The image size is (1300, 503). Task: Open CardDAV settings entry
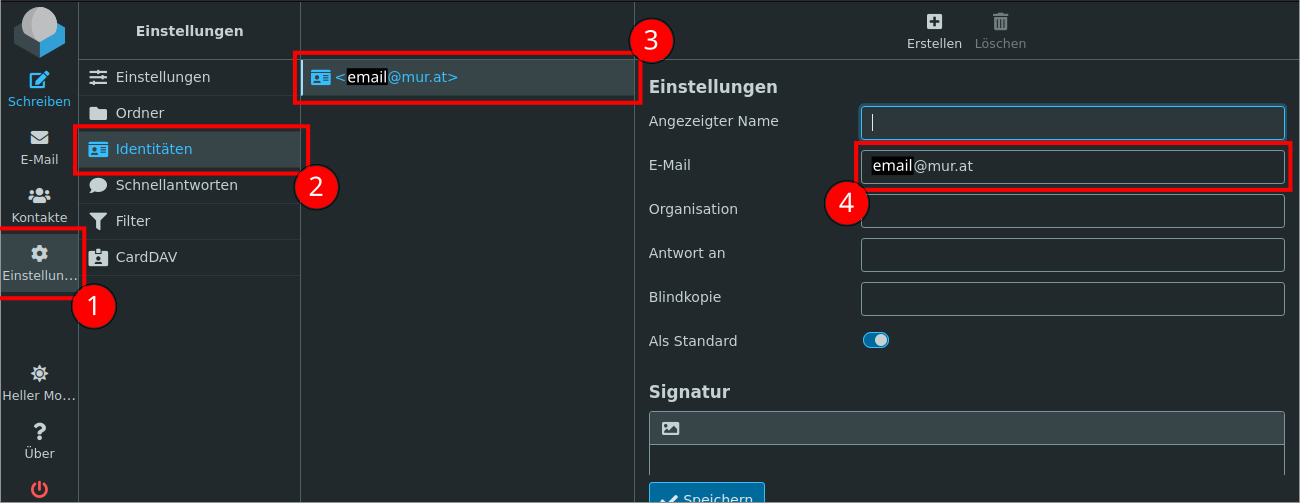coord(146,257)
